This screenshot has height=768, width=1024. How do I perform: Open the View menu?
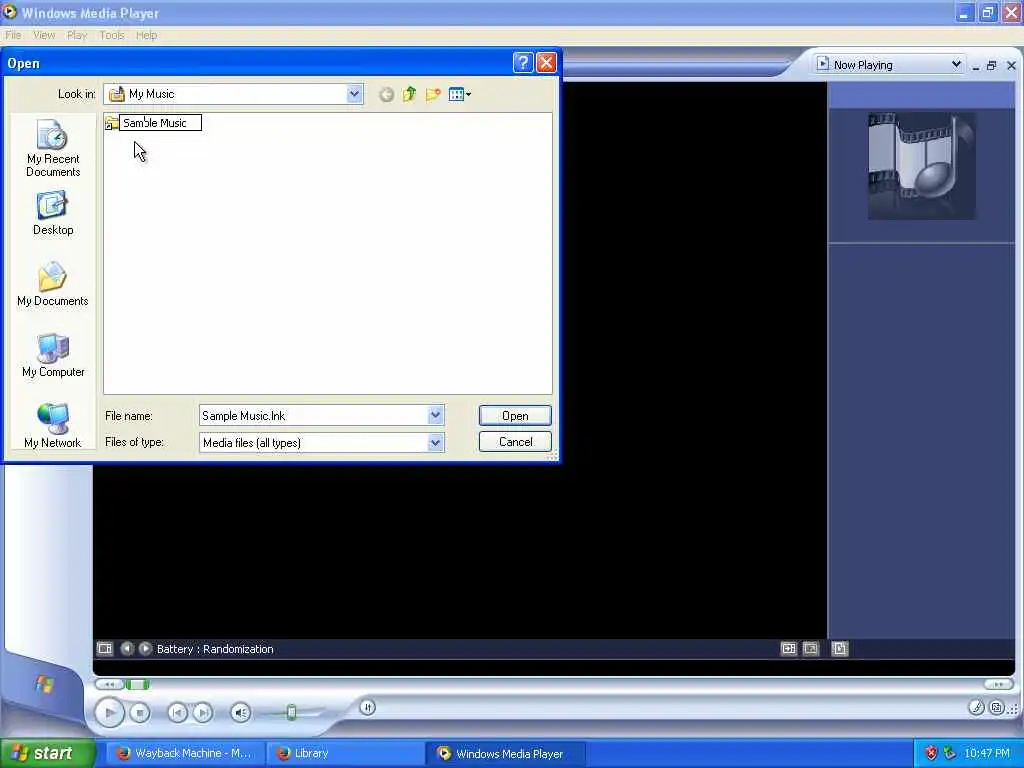pyautogui.click(x=44, y=35)
